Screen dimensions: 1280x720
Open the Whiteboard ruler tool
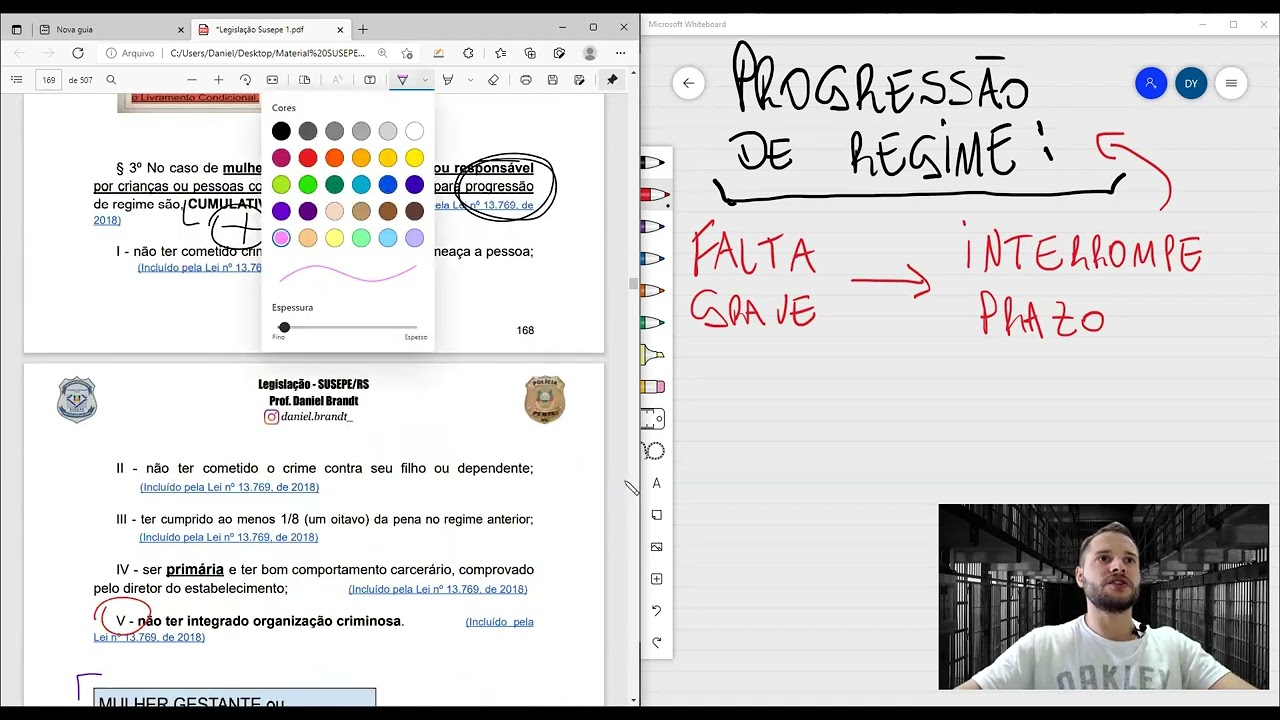(653, 419)
